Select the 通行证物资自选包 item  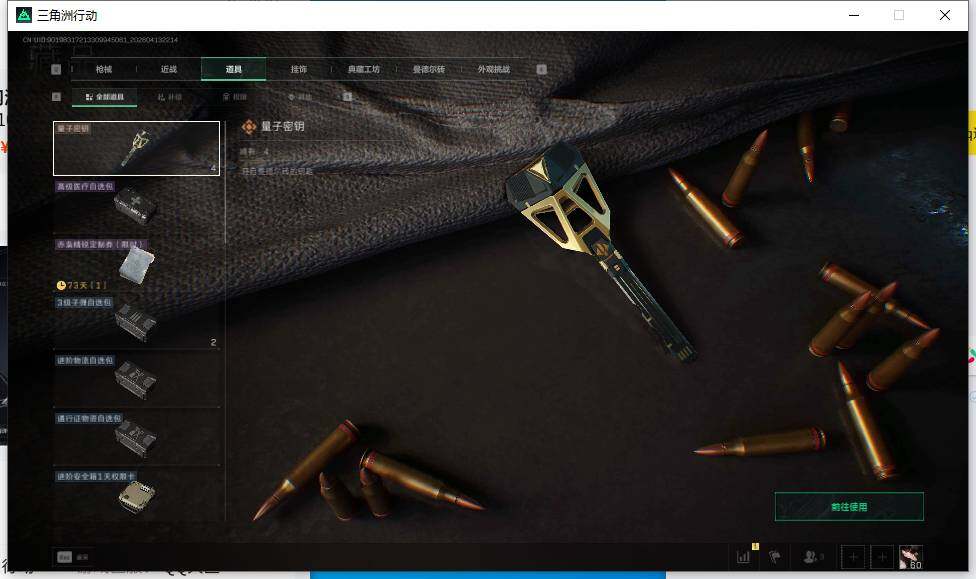[x=136, y=438]
